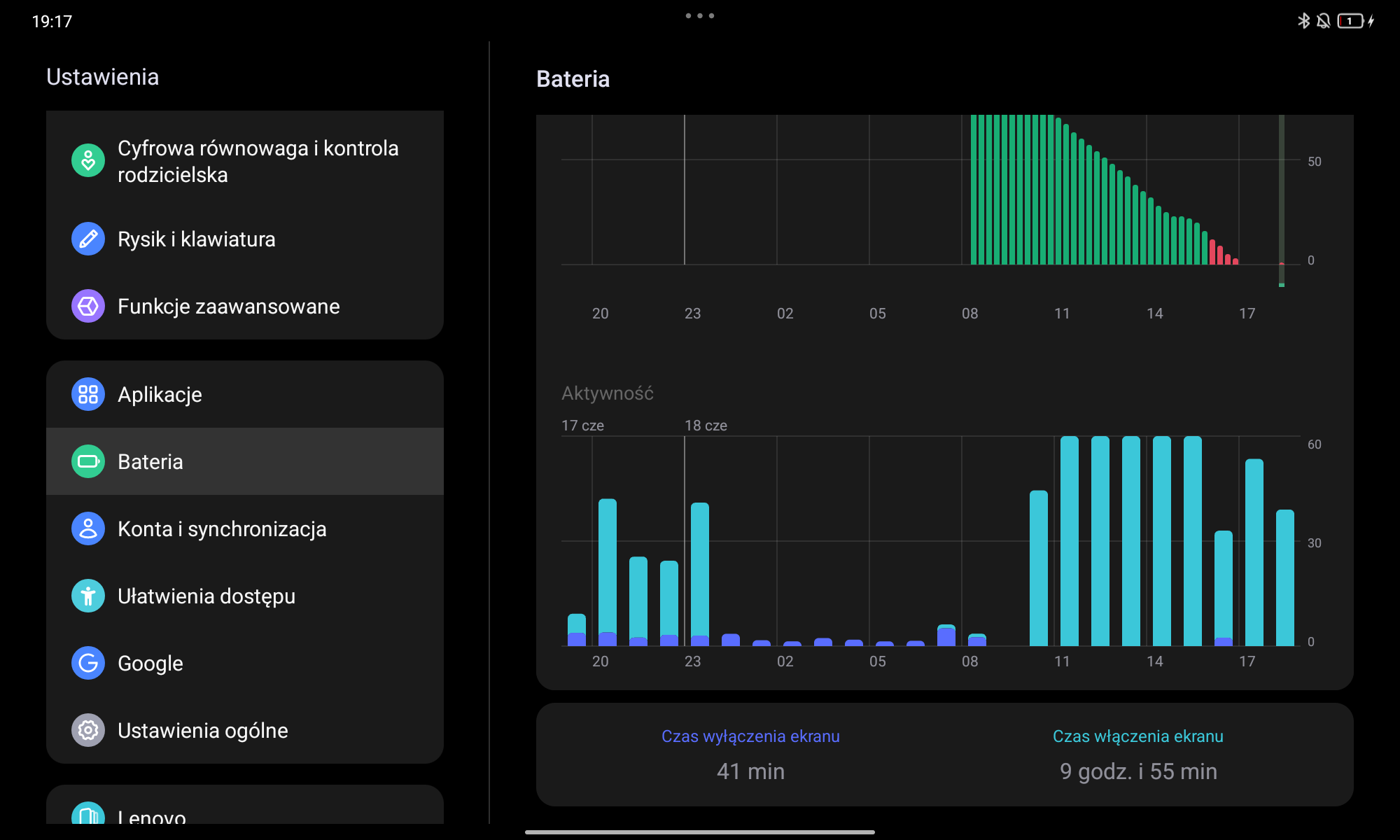1400x840 pixels.
Task: Open Google settings entry
Action: pyautogui.click(x=245, y=663)
